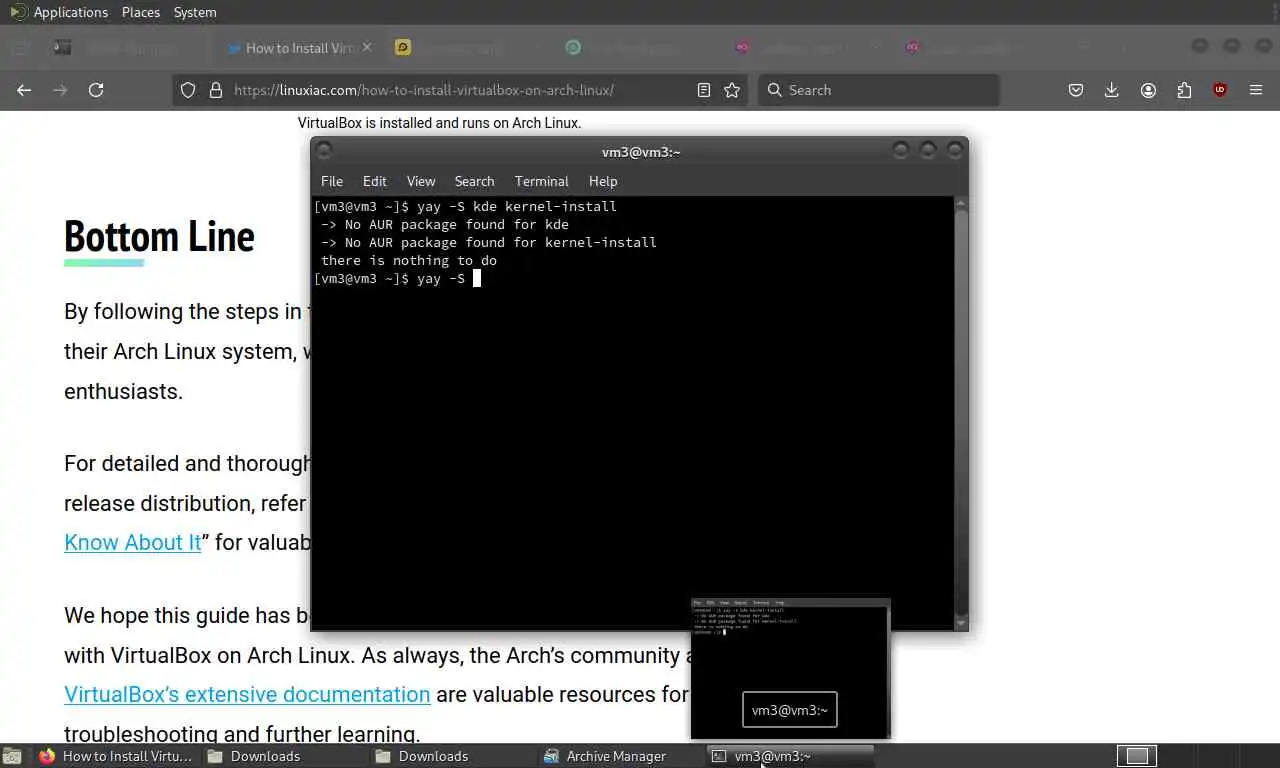
Task: Switch to Firefox How to Install Virtu taskbar entry
Action: click(116, 756)
